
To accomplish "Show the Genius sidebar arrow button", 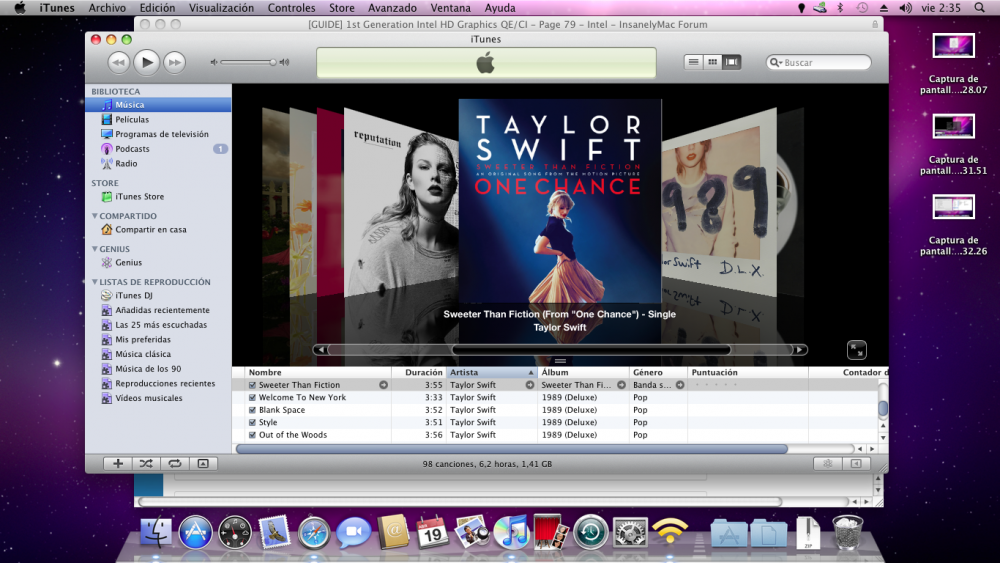I will 857,464.
